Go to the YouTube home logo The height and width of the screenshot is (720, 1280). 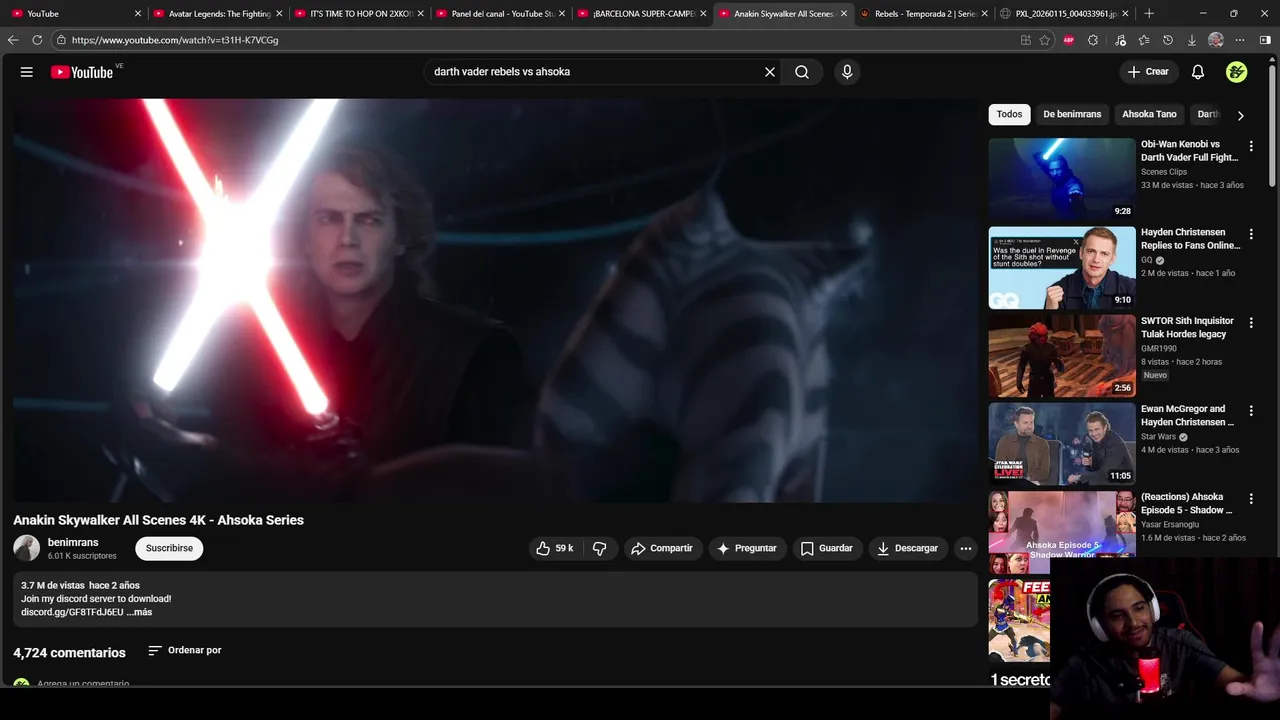82,72
